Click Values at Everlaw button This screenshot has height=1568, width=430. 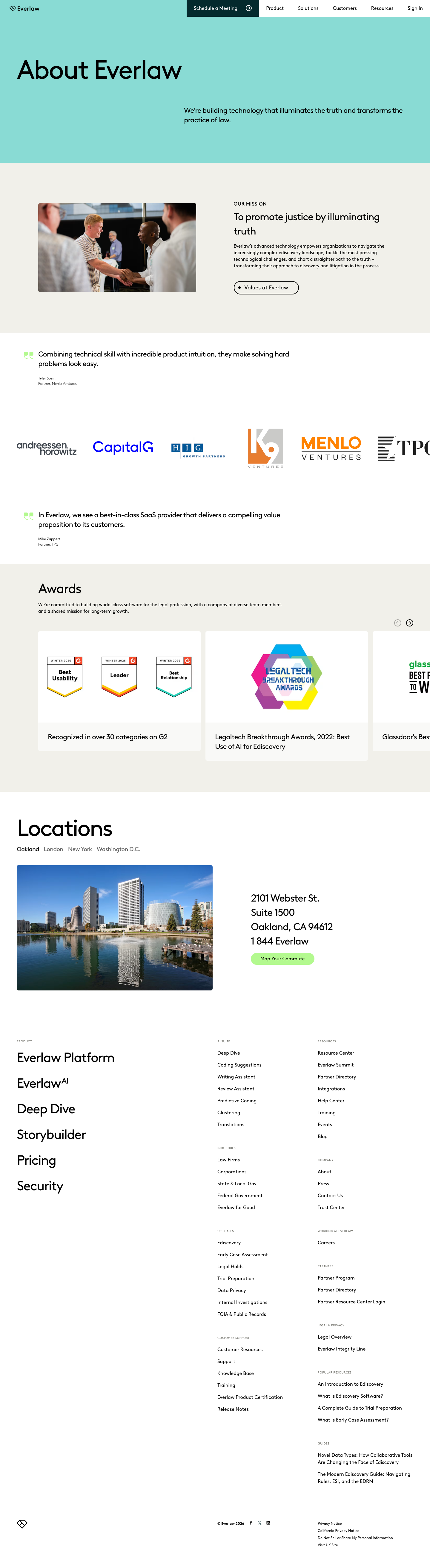coord(266,287)
